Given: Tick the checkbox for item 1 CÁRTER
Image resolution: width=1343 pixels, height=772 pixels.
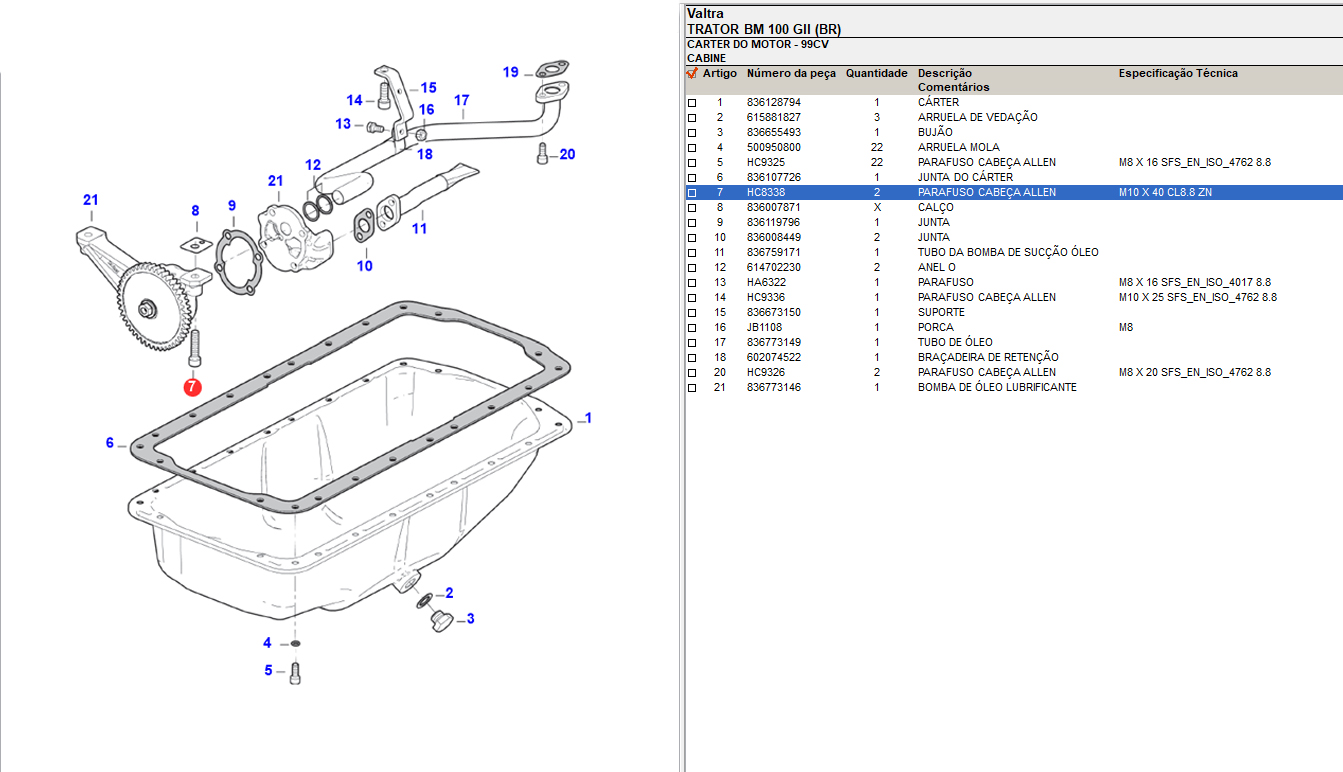Looking at the screenshot, I should pos(692,103).
